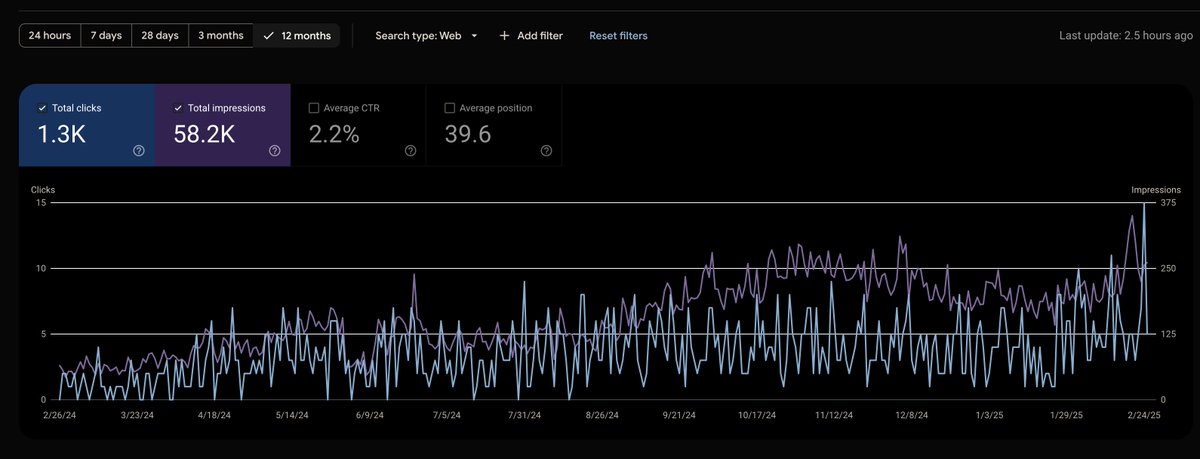
Task: Click the 2.2% average CTR value
Action: click(334, 134)
